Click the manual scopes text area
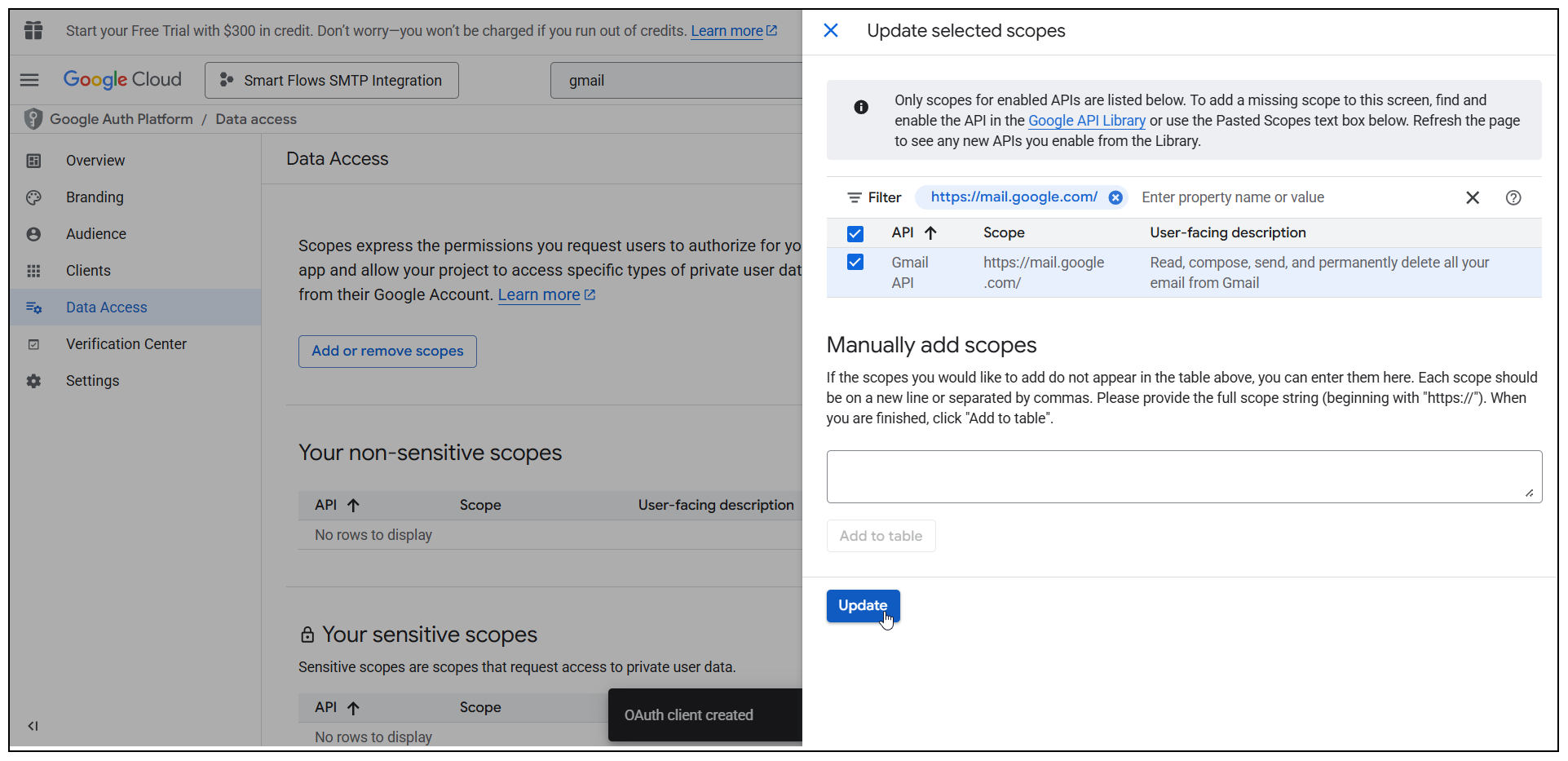Screen dimensions: 1568x761 (x=1184, y=476)
